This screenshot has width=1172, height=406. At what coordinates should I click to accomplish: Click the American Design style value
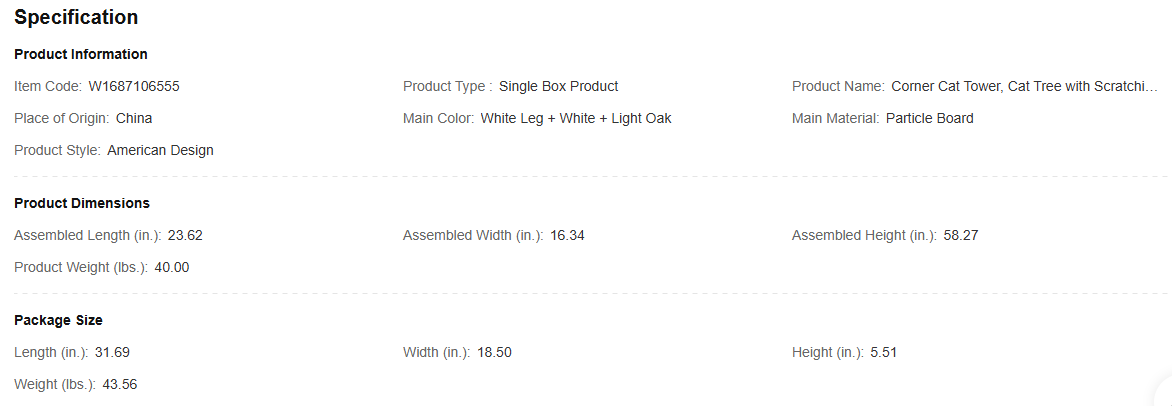(x=160, y=150)
